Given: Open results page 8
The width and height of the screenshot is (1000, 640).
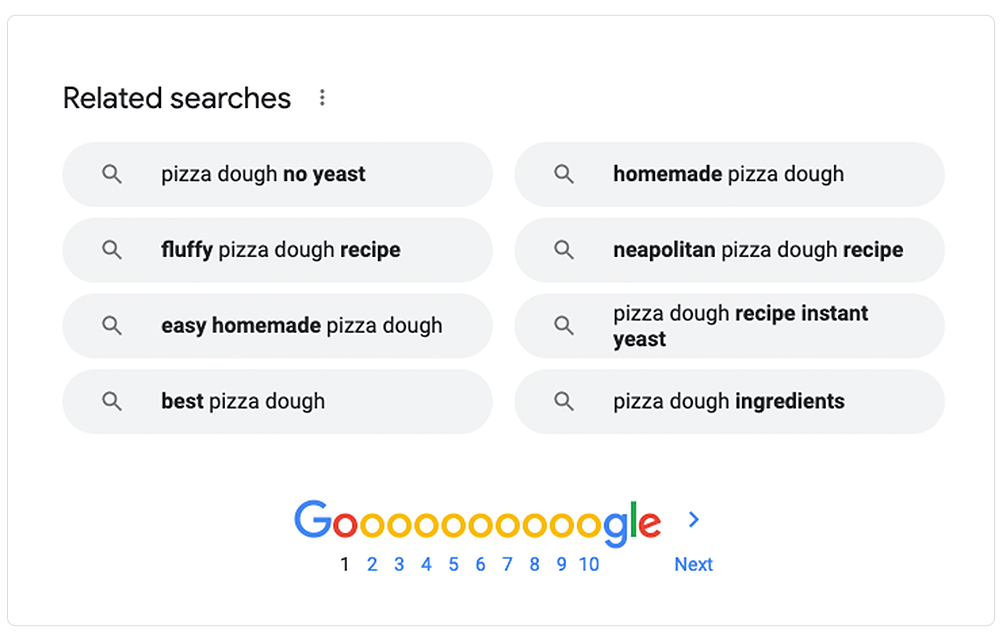Looking at the screenshot, I should (534, 564).
